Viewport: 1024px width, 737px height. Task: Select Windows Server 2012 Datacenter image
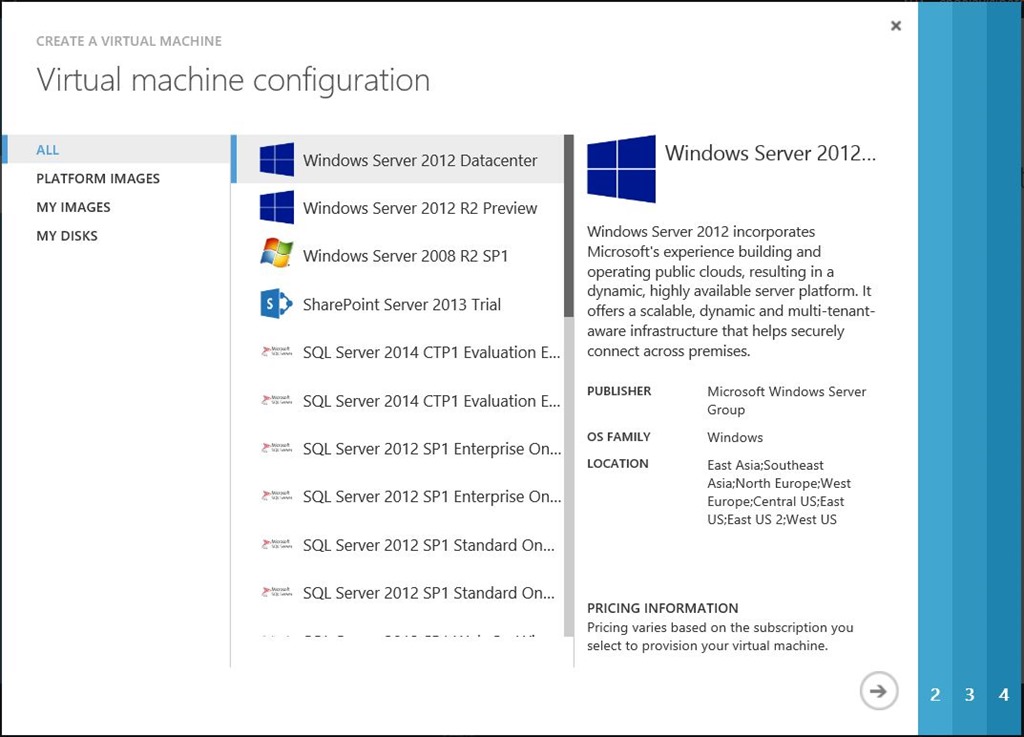click(x=398, y=160)
